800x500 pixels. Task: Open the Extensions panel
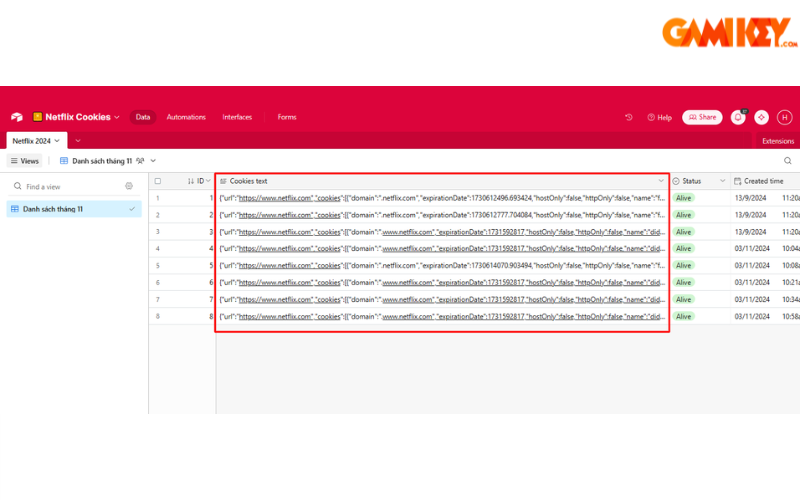coord(778,141)
